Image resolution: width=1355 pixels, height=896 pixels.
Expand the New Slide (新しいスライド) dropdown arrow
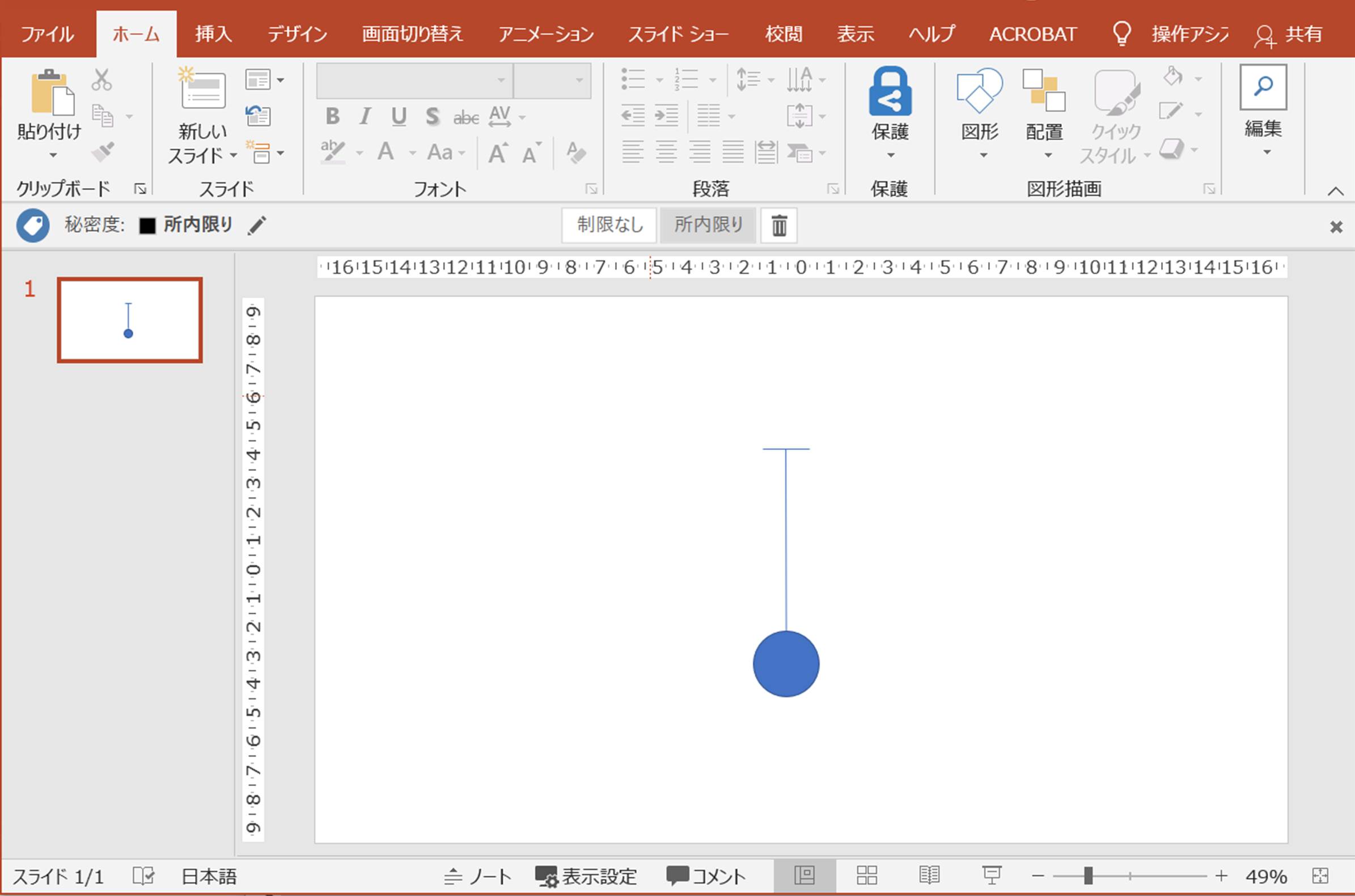[233, 155]
